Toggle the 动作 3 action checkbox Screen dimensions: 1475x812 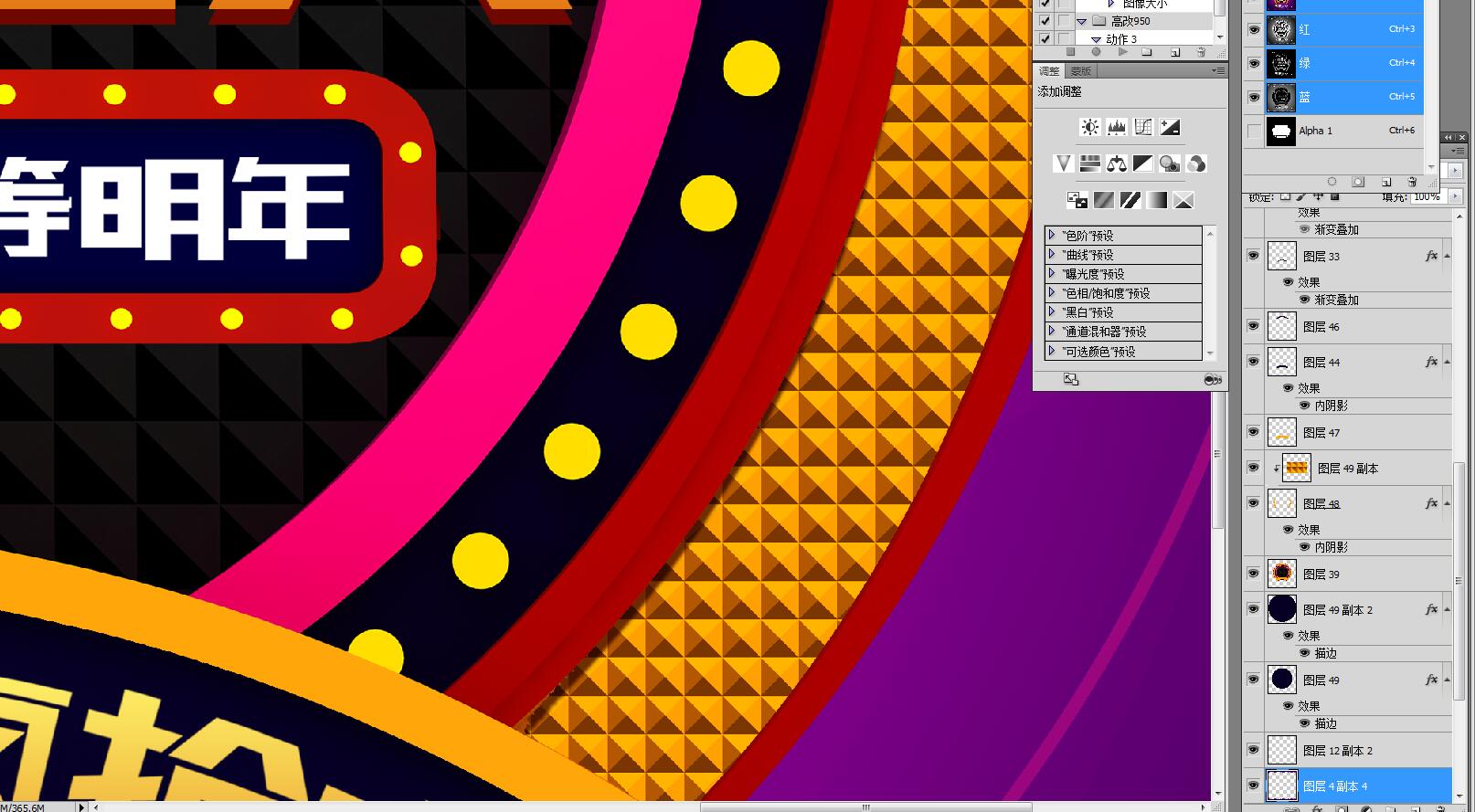(1045, 38)
